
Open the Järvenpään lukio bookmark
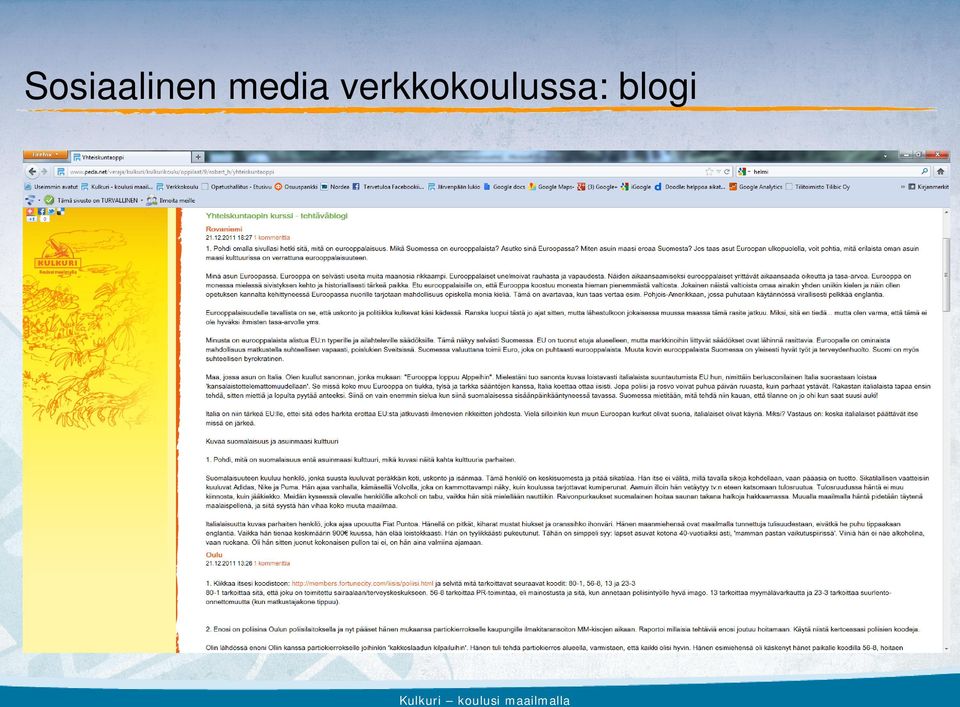[x=454, y=187]
